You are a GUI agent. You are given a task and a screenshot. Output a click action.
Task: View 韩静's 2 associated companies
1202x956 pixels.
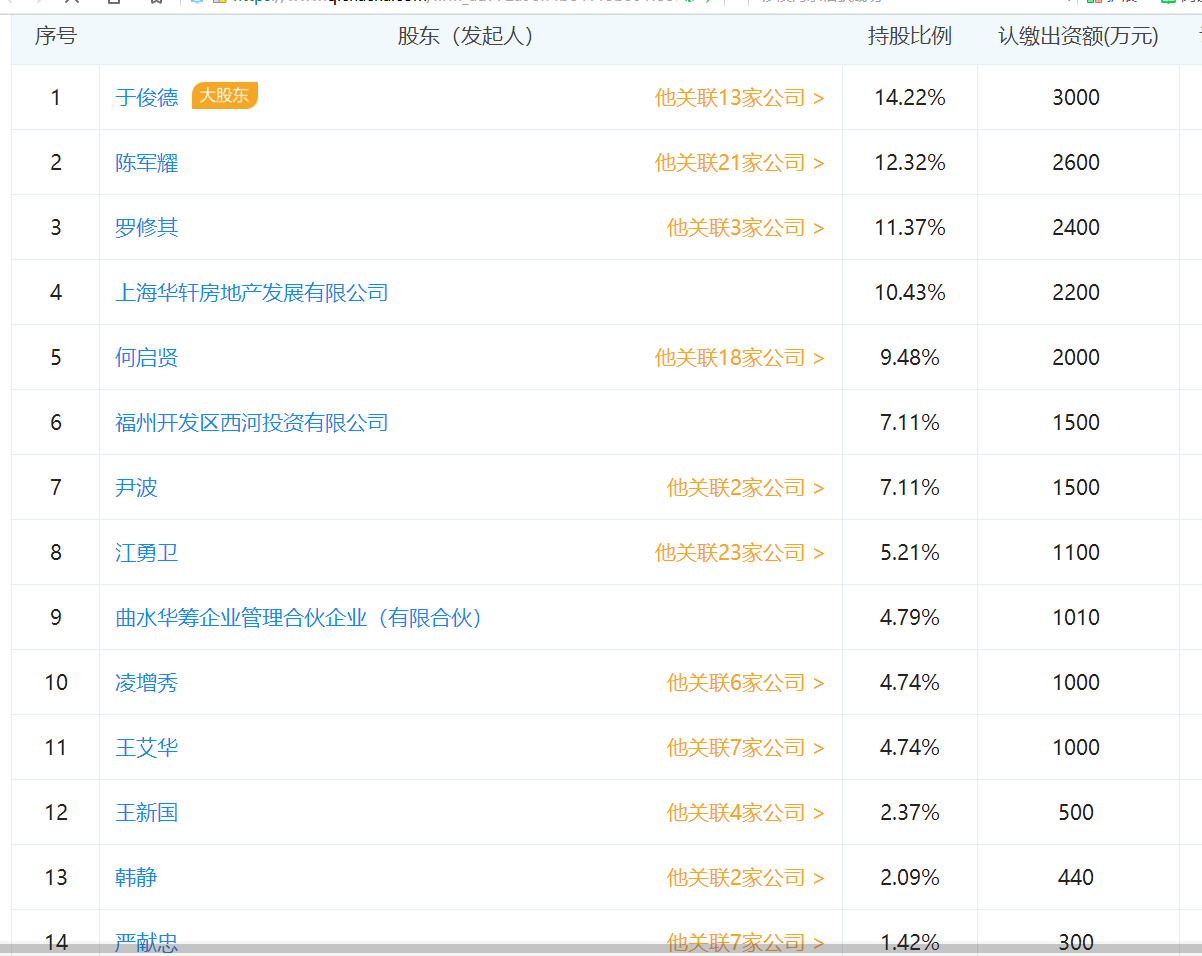pyautogui.click(x=746, y=877)
